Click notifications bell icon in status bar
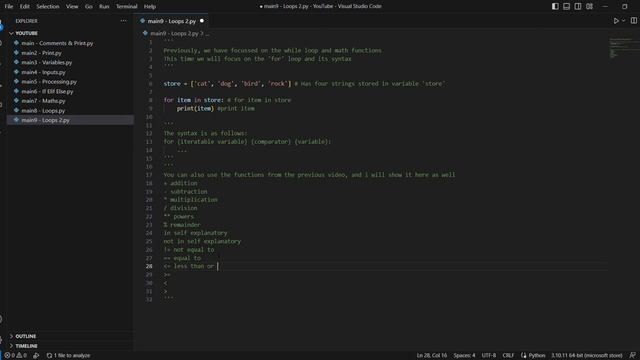Viewport: 640px width, 360px height. (x=632, y=356)
